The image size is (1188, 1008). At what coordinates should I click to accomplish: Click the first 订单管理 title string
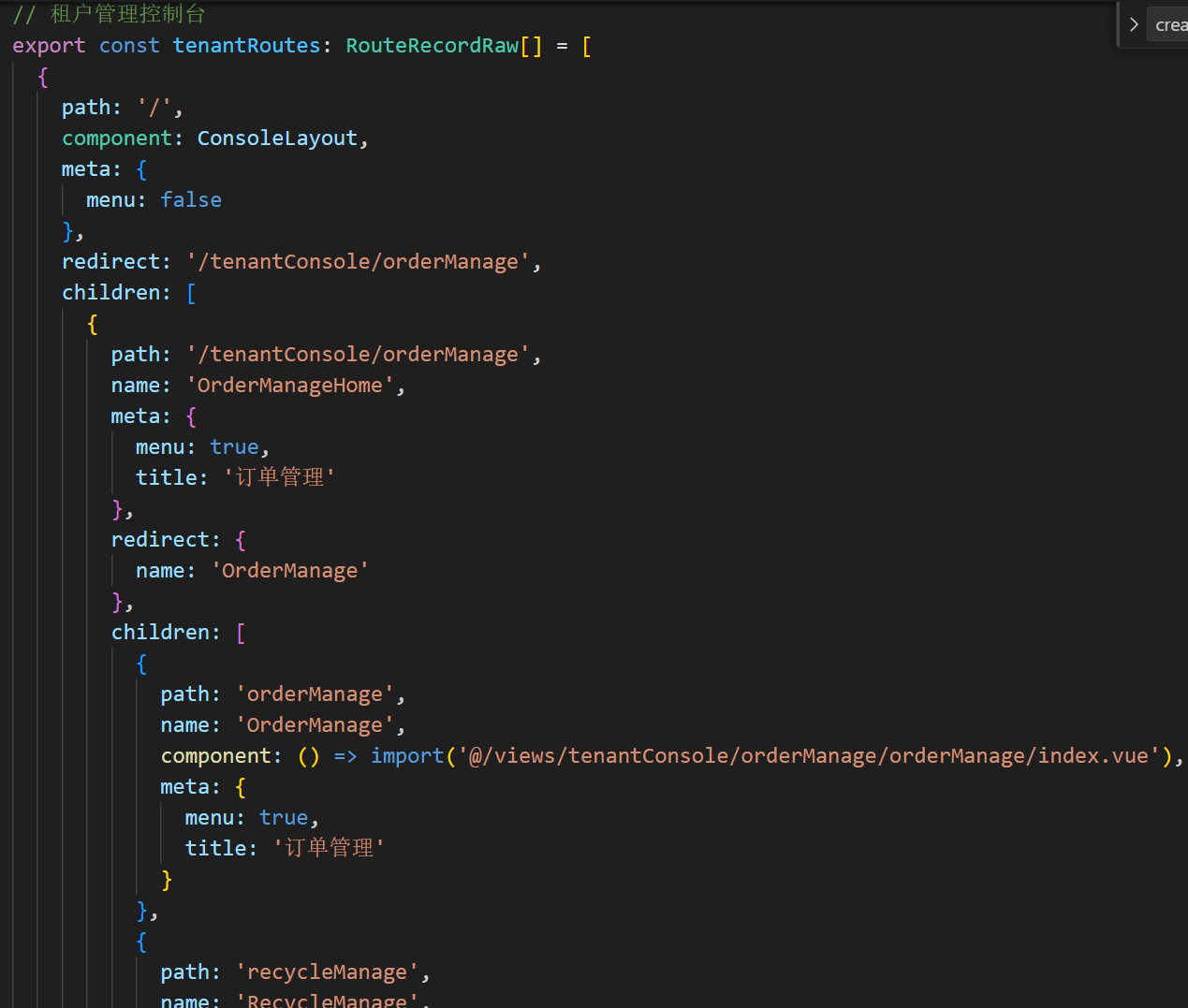point(278,476)
